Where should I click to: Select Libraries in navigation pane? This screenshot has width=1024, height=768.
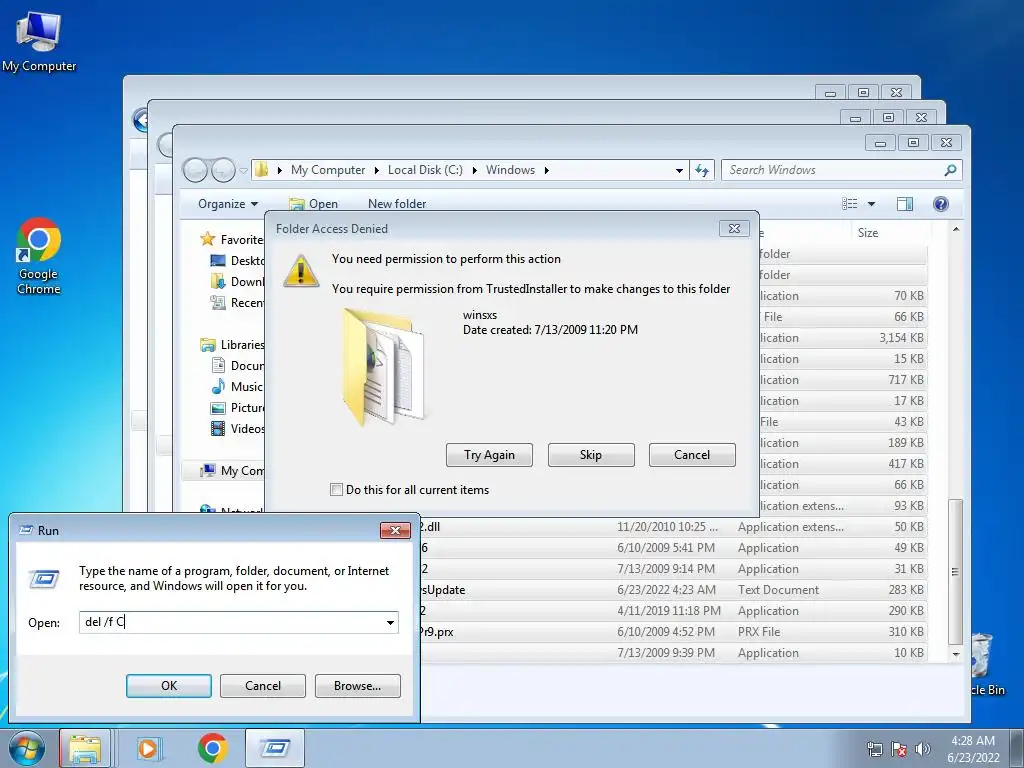(x=232, y=345)
